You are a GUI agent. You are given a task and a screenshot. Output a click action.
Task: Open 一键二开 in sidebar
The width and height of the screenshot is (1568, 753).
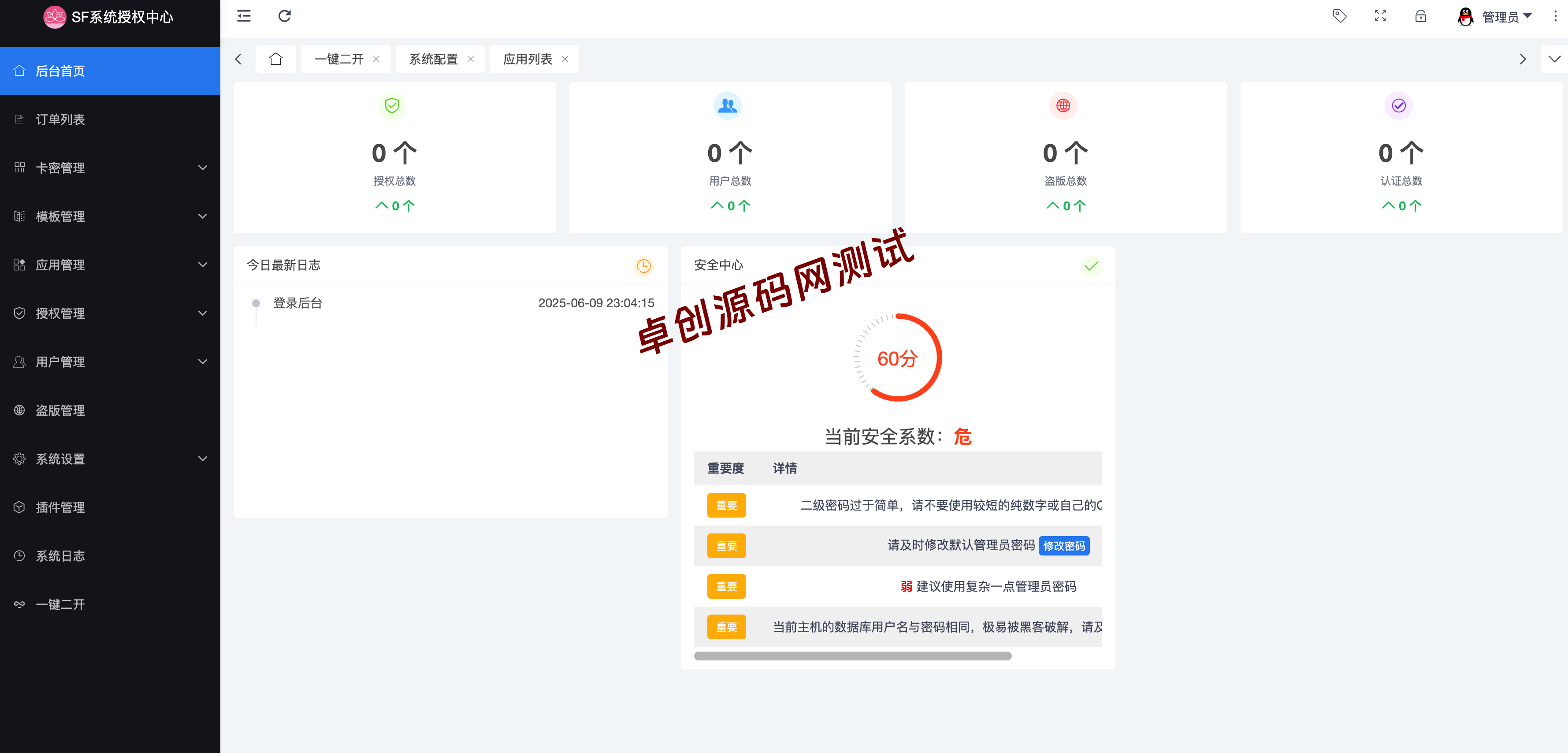[x=110, y=604]
